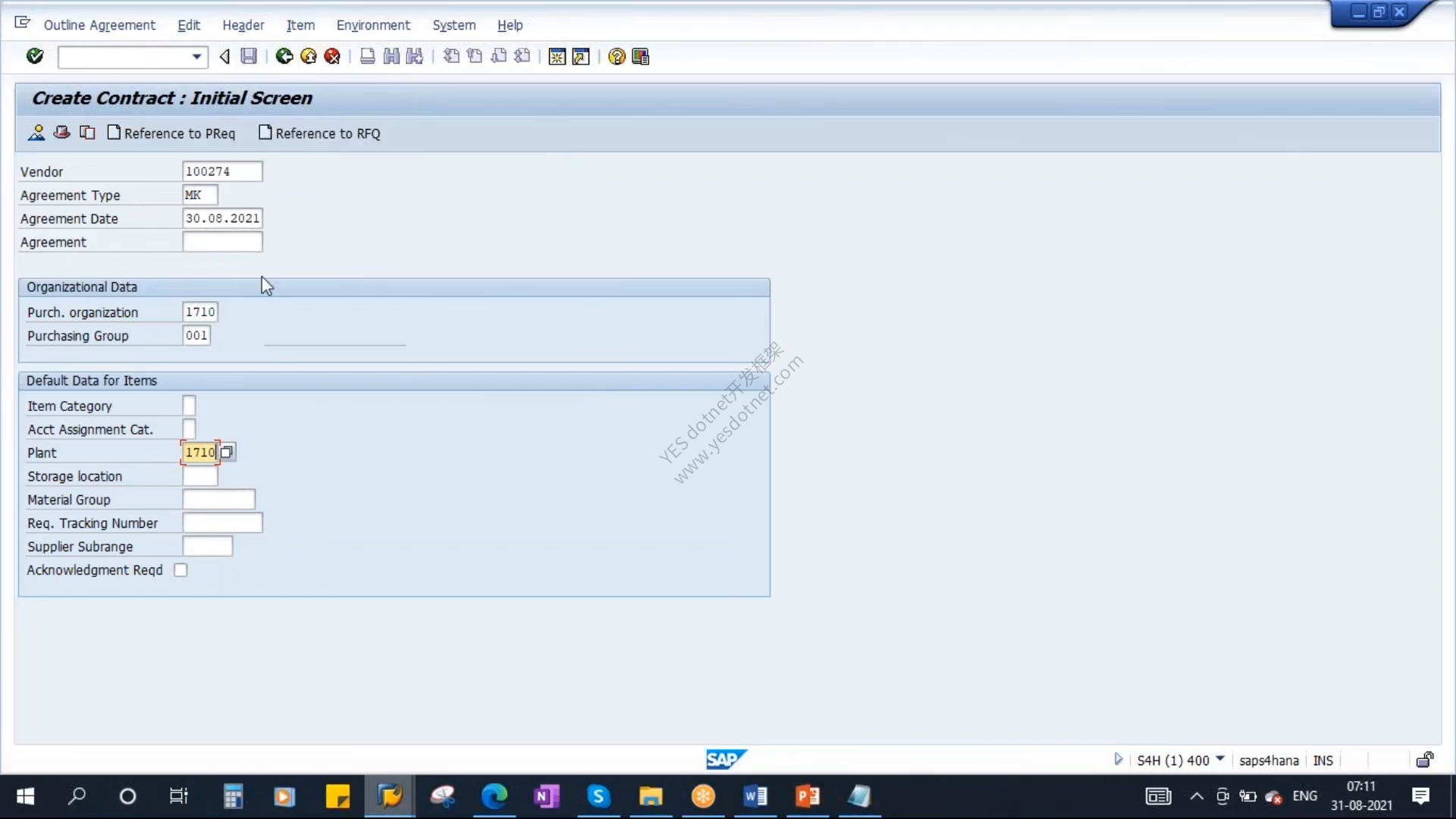Click the Material Group input field
Viewport: 1456px width, 819px height.
pyautogui.click(x=218, y=500)
